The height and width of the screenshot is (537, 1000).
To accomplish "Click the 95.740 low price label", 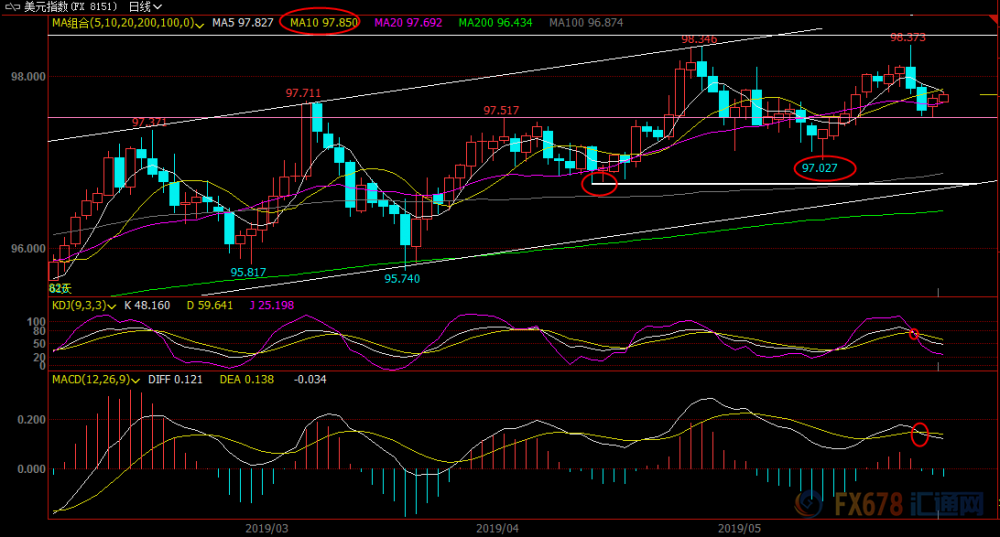I will (402, 279).
